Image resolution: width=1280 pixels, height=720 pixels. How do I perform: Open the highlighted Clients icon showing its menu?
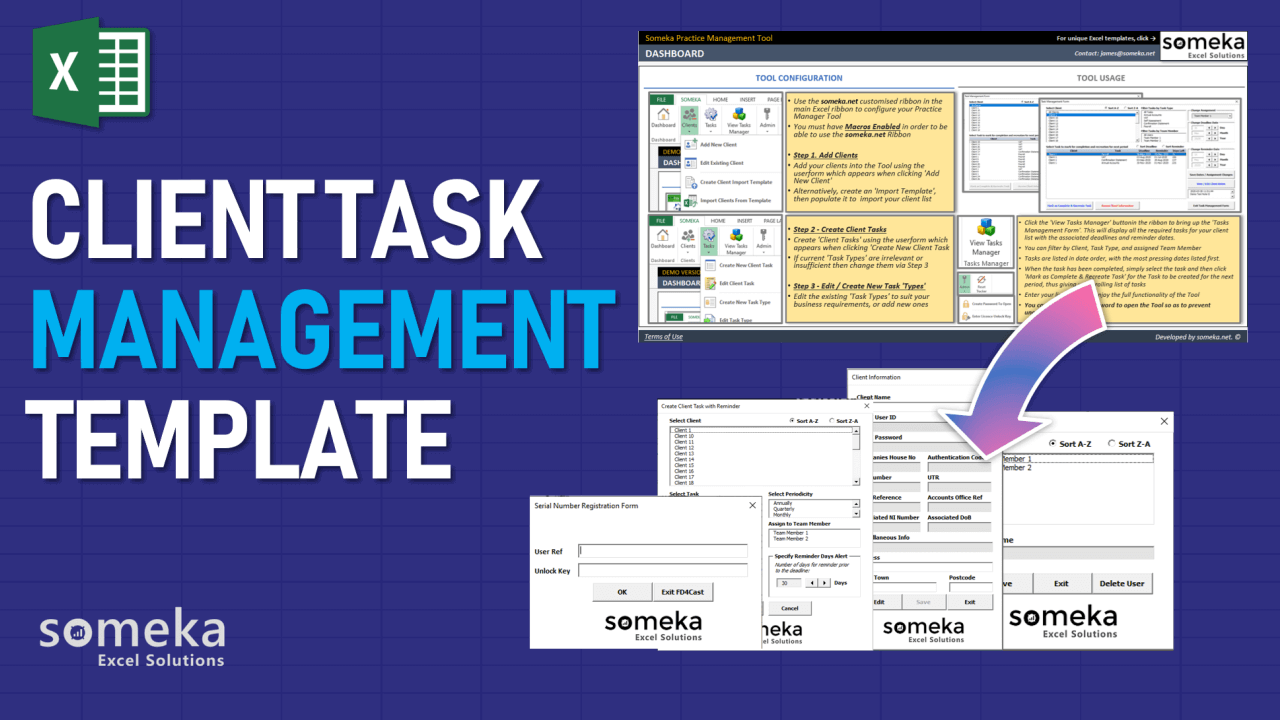(689, 119)
